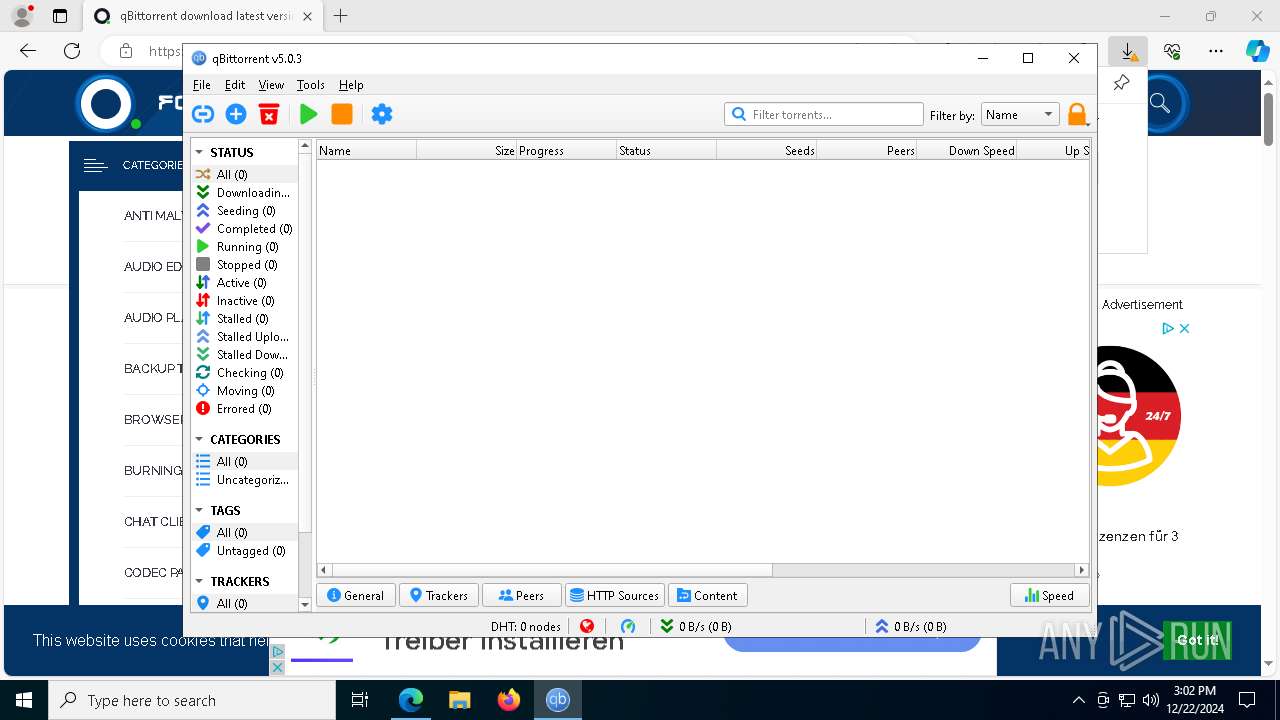Select the Stalled Uploading filter
The height and width of the screenshot is (720, 1280).
[245, 336]
